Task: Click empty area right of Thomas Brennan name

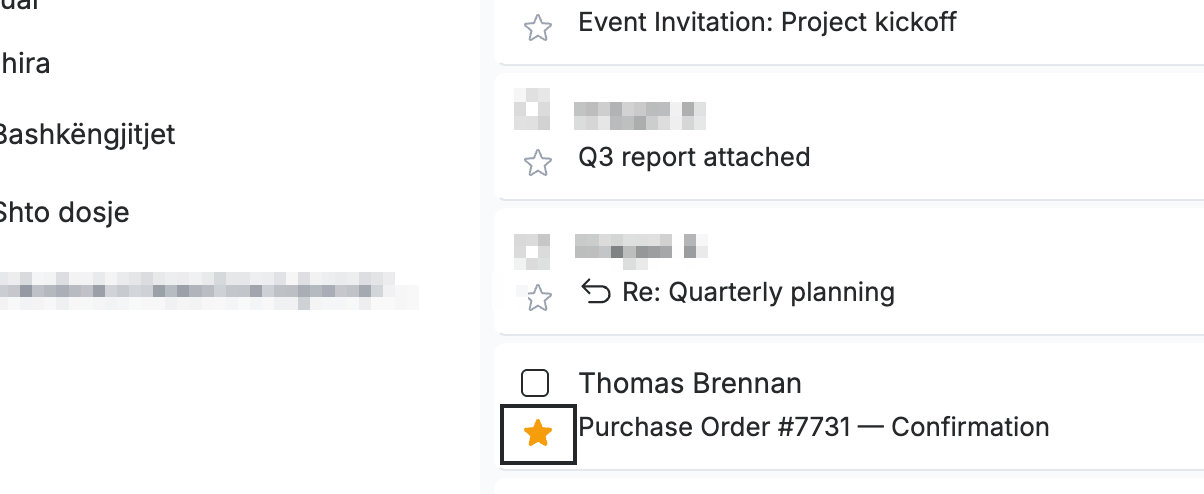Action: pos(1000,383)
